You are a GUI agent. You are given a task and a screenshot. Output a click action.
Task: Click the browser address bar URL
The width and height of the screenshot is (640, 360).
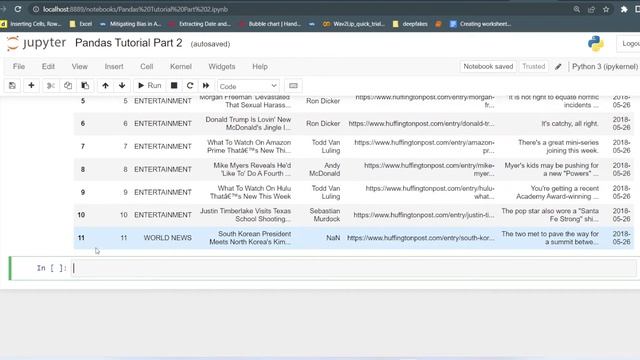click(x=136, y=9)
